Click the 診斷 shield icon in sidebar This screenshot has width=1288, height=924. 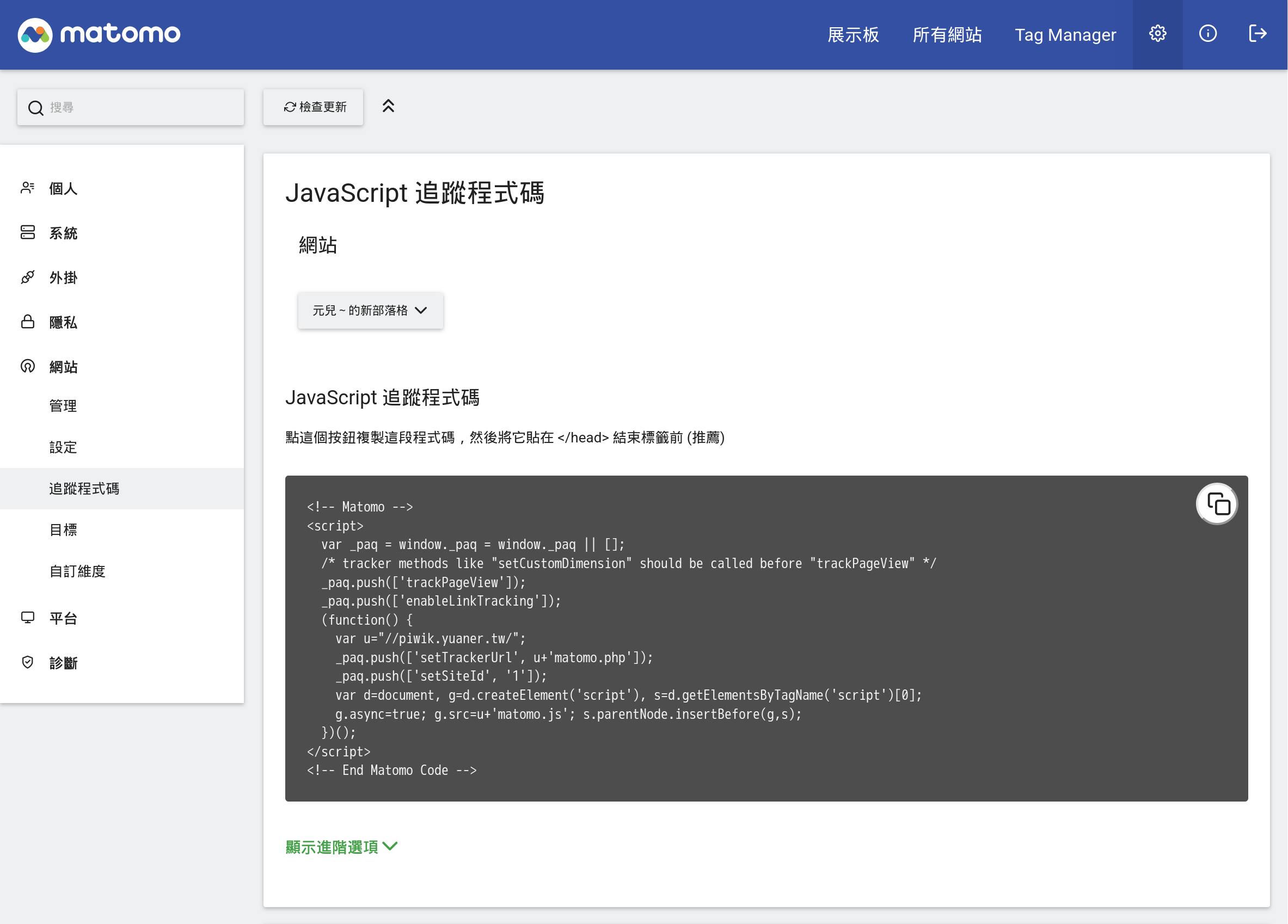click(27, 662)
